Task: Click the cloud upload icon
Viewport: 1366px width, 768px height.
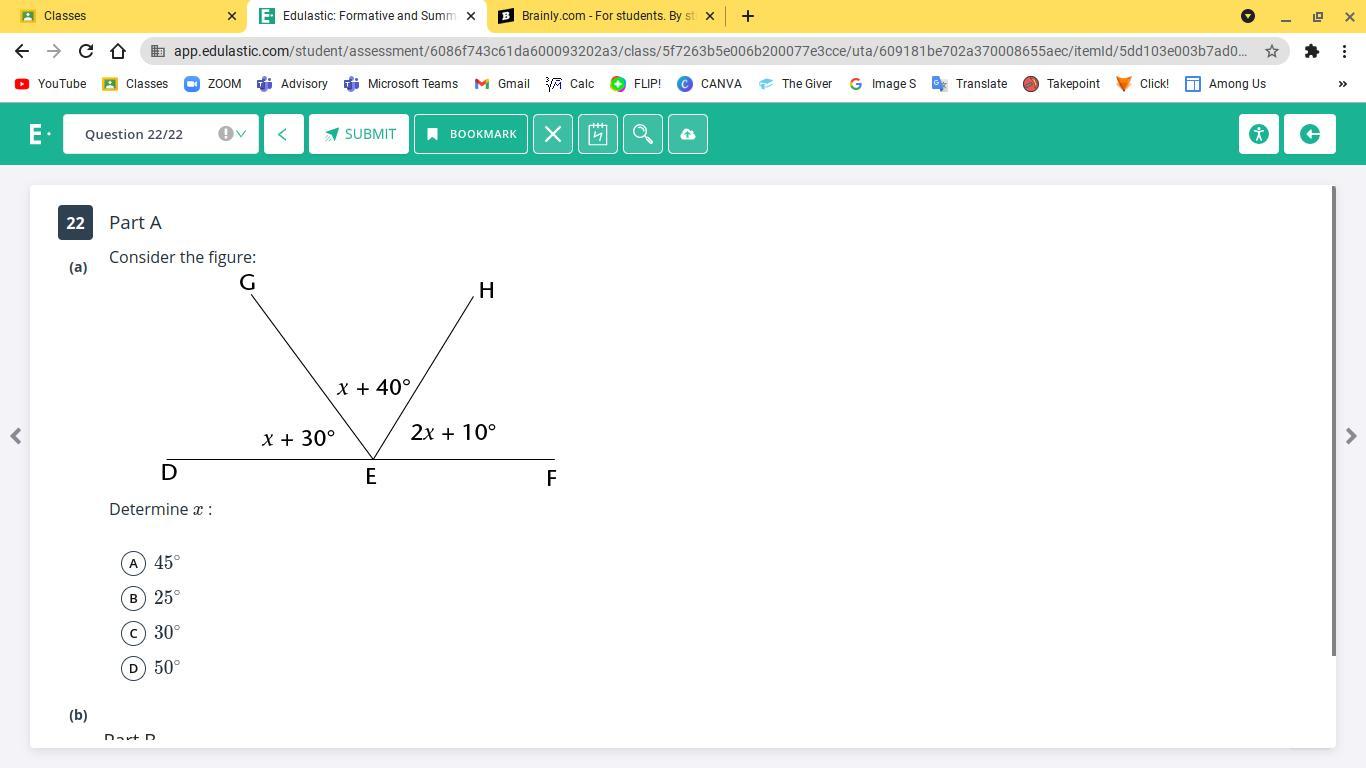Action: point(687,134)
